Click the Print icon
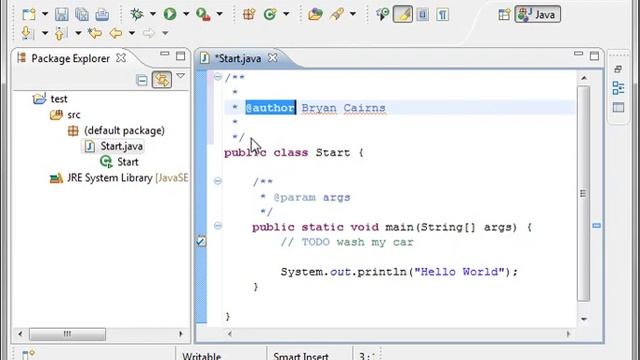The image size is (640, 360). 102,15
